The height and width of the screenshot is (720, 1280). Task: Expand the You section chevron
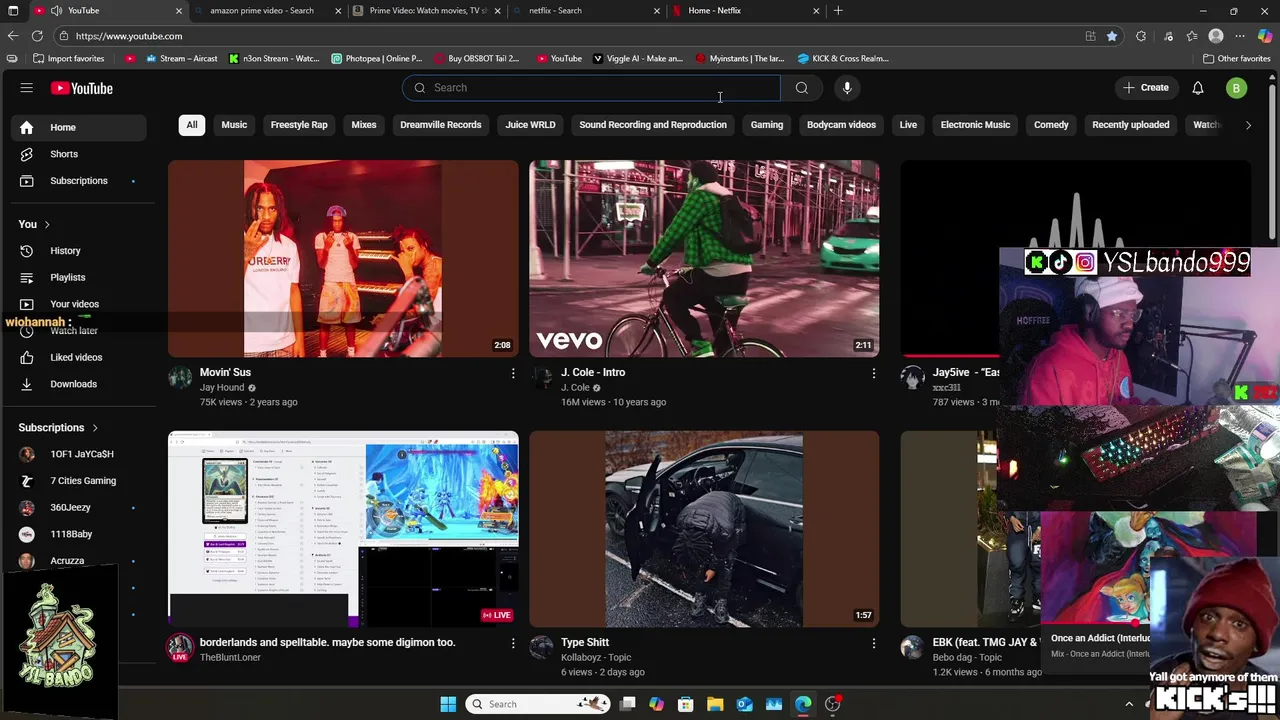[x=47, y=224]
